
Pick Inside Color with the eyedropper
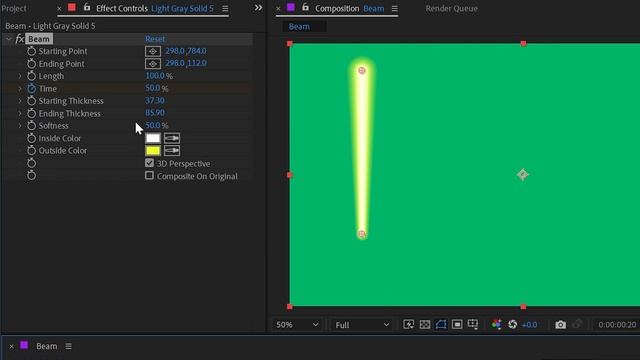172,138
